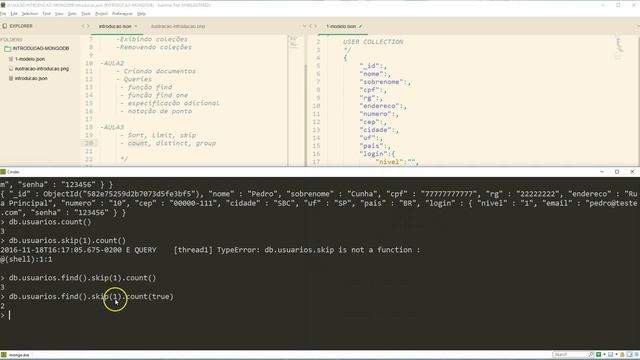This screenshot has width=640, height=360.
Task: Click the 1-modelo.json file icon
Action: click(11, 59)
